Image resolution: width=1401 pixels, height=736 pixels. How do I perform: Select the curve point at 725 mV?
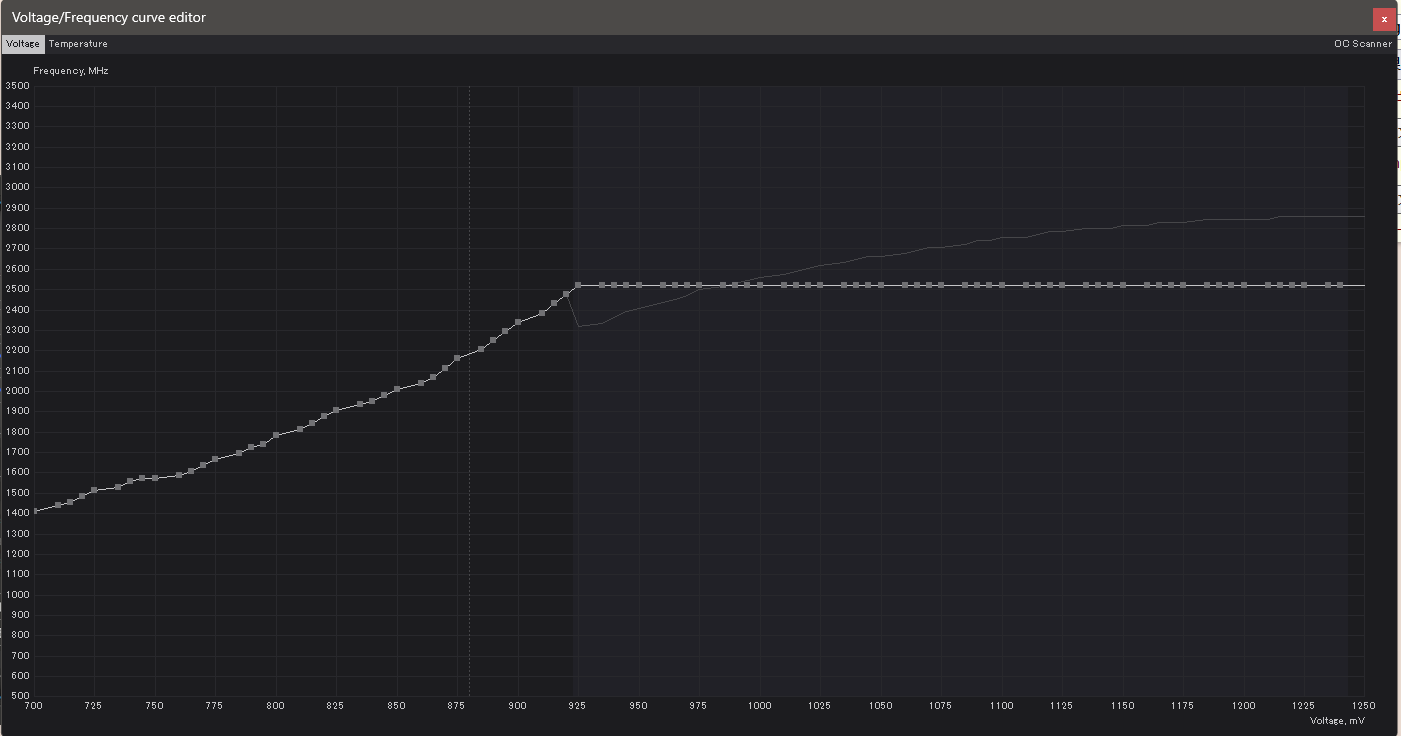coord(94,490)
